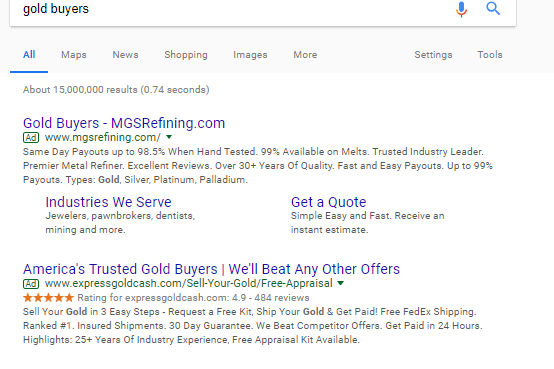Click the expressgoldcash.com Free-Appraisal URL text
Image resolution: width=554 pixels, height=369 pixels.
(189, 283)
